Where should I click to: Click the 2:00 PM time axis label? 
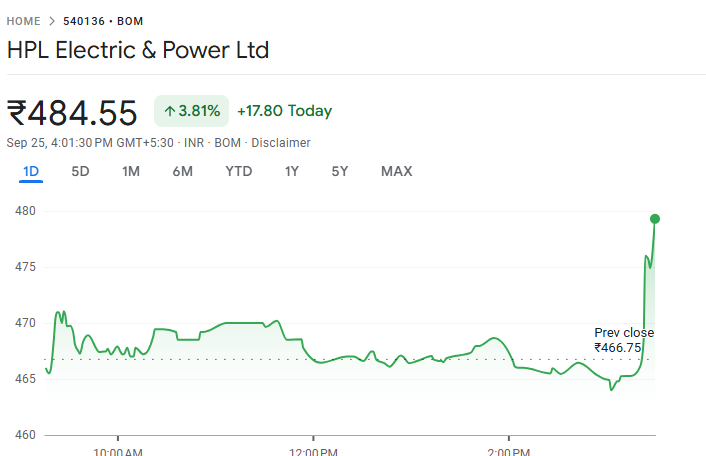coord(509,451)
